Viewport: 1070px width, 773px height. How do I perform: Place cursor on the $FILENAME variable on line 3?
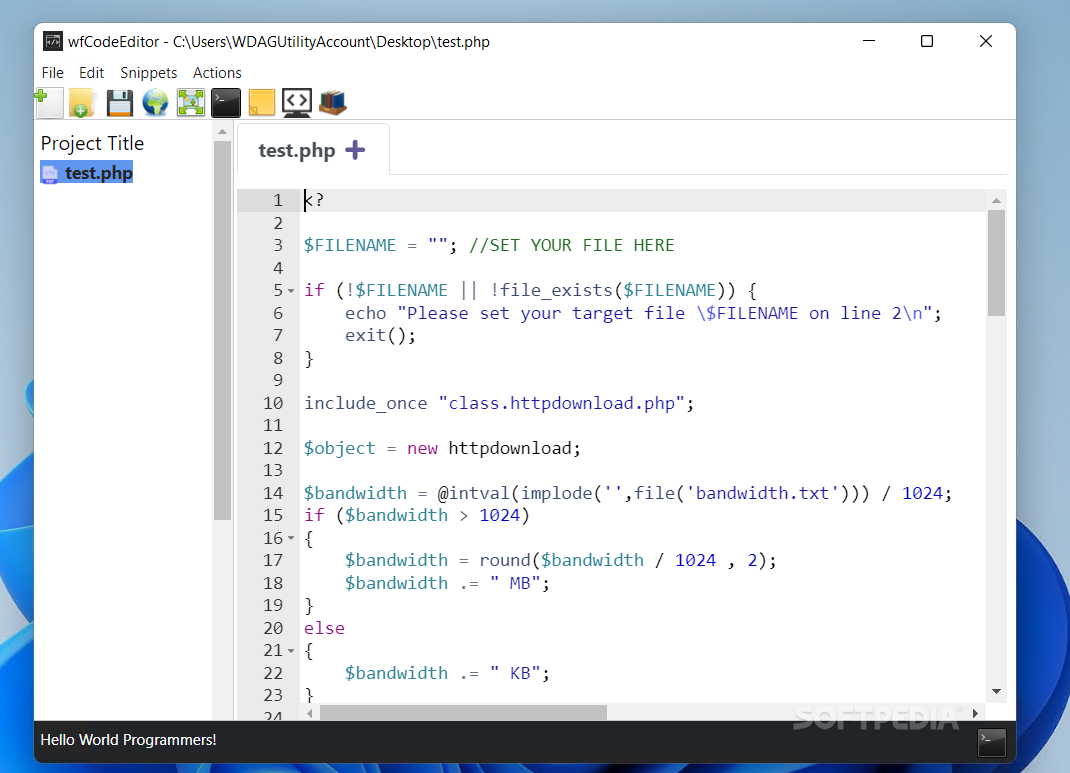(349, 246)
